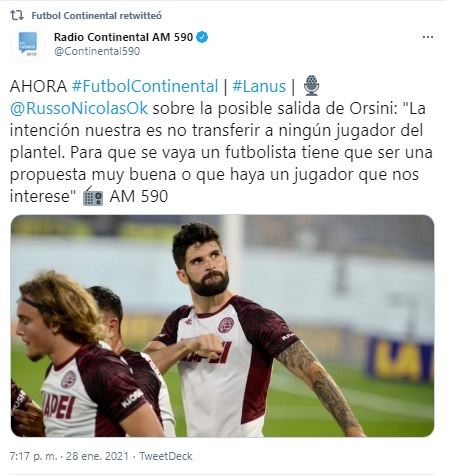Click Radio Continental profile avatar
The height and width of the screenshot is (476, 450).
(x=28, y=44)
